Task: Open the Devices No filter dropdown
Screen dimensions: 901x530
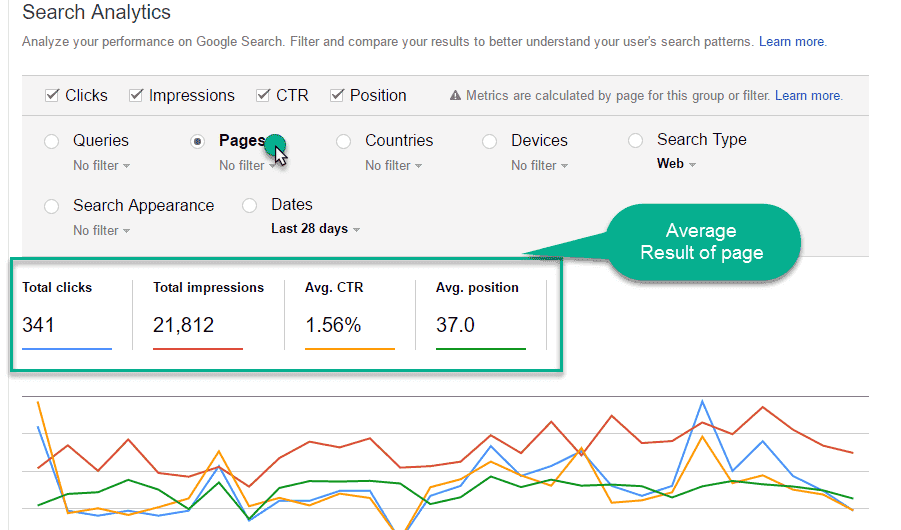Action: coord(539,166)
